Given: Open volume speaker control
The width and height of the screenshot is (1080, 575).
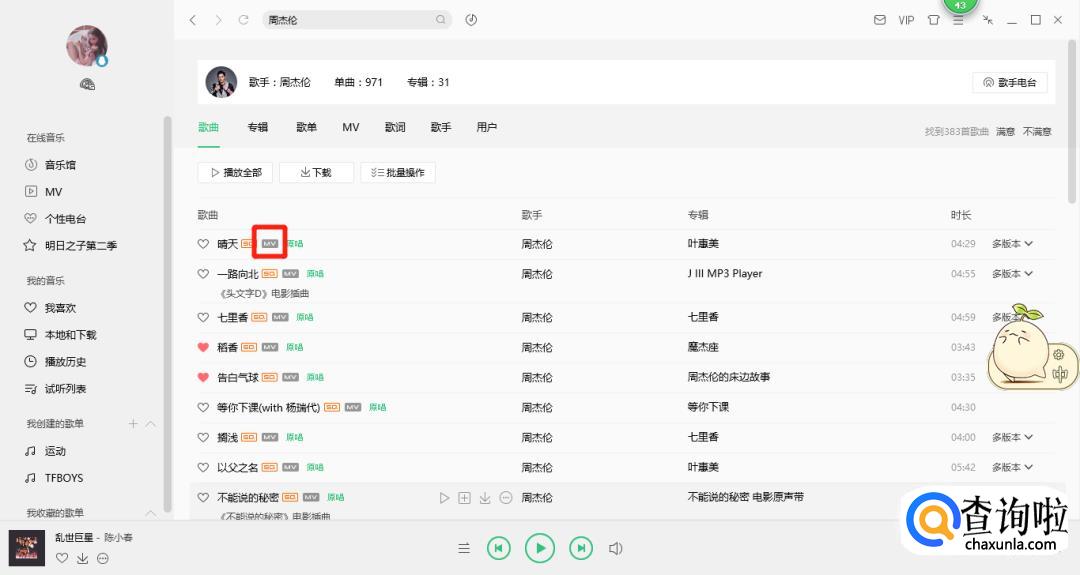Looking at the screenshot, I should 616,548.
